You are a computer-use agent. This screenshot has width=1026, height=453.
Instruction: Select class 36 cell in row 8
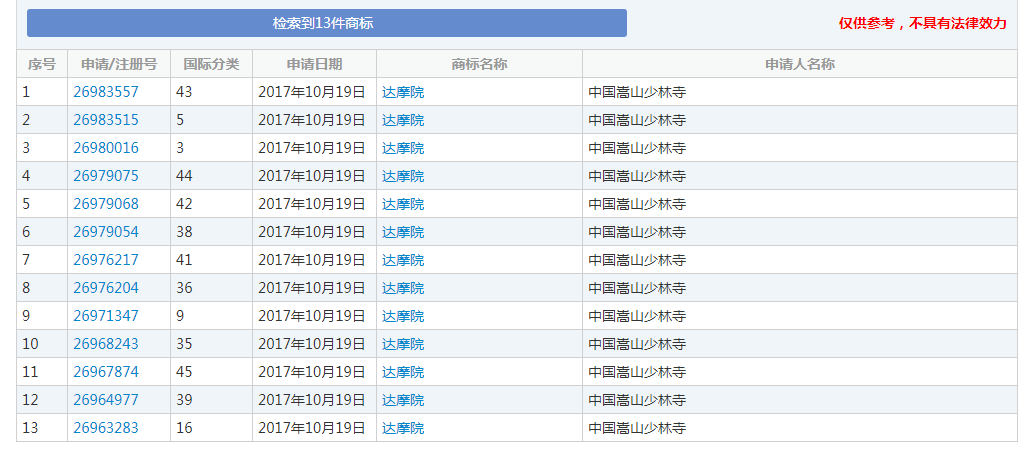pos(211,288)
